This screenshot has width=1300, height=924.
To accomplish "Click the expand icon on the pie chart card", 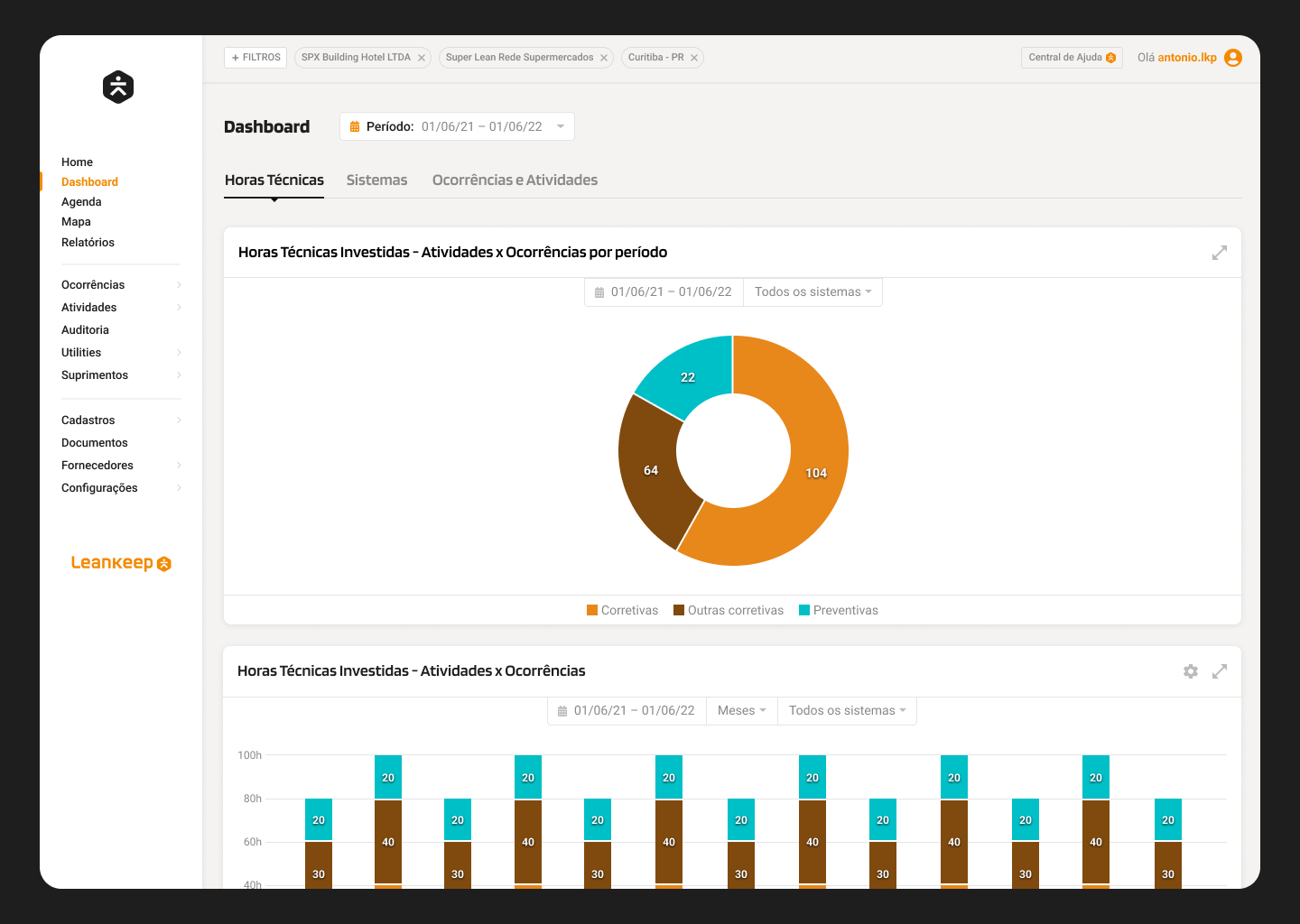I will (1220, 253).
